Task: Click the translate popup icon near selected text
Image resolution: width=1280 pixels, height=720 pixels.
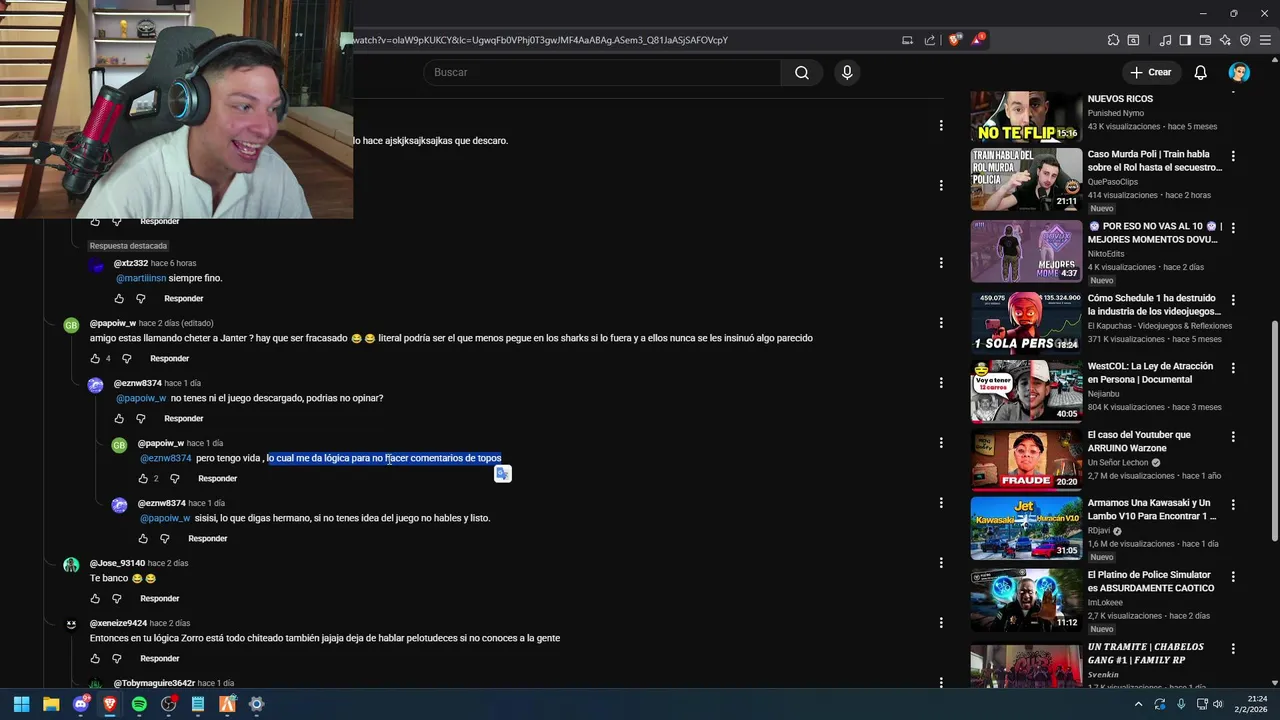Action: pos(503,474)
